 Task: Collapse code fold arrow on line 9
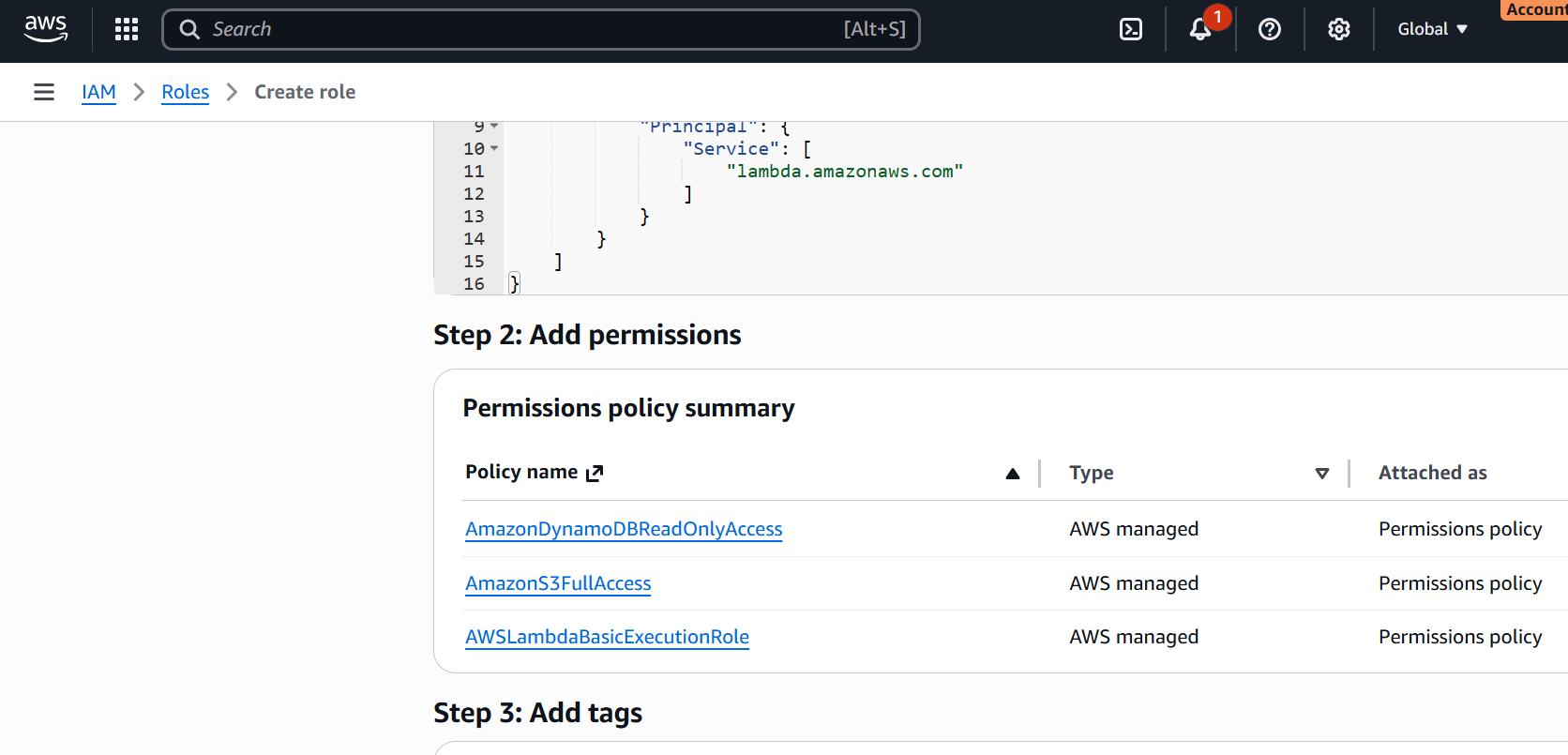click(x=494, y=126)
